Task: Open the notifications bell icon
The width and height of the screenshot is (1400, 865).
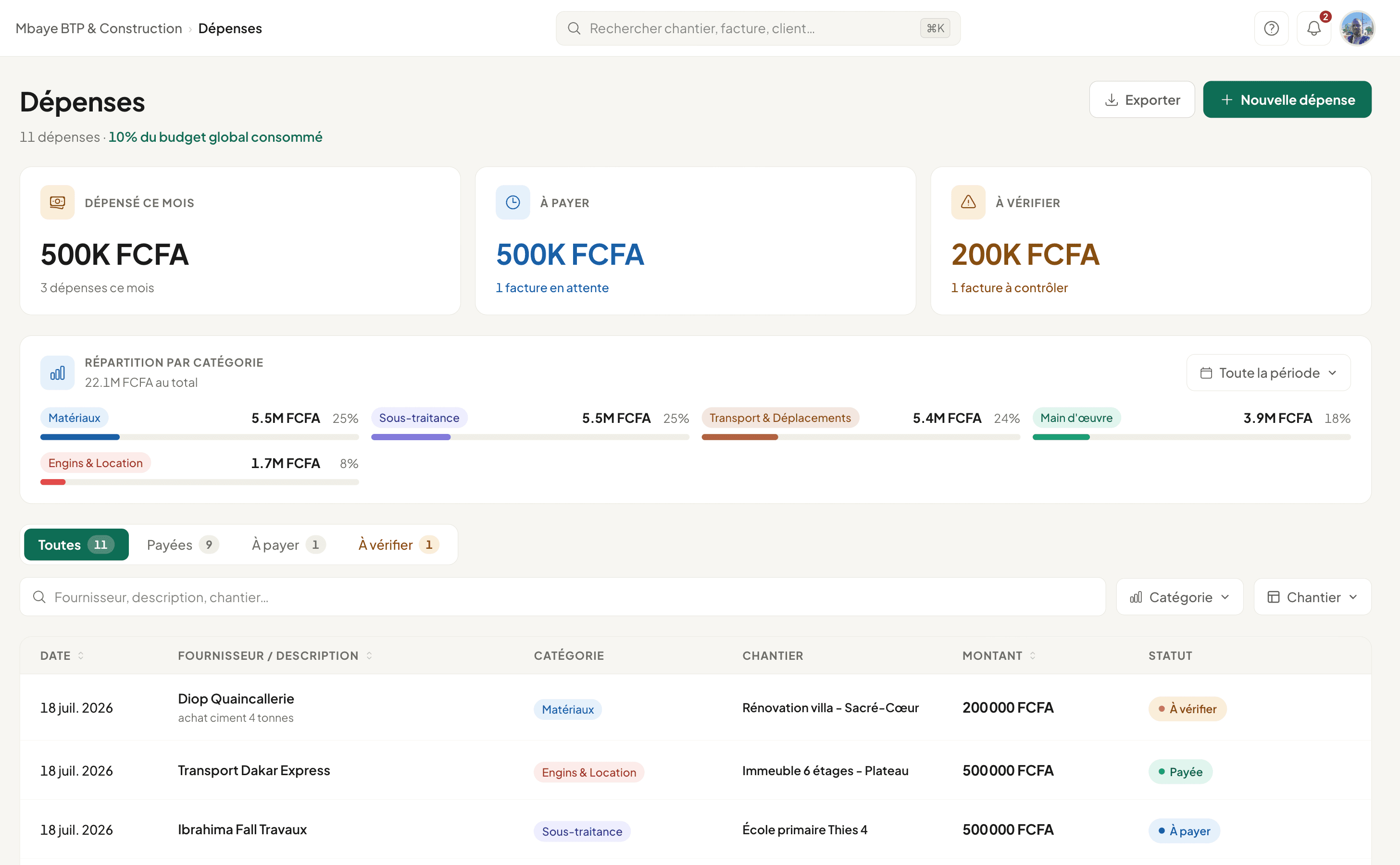Action: (1313, 28)
